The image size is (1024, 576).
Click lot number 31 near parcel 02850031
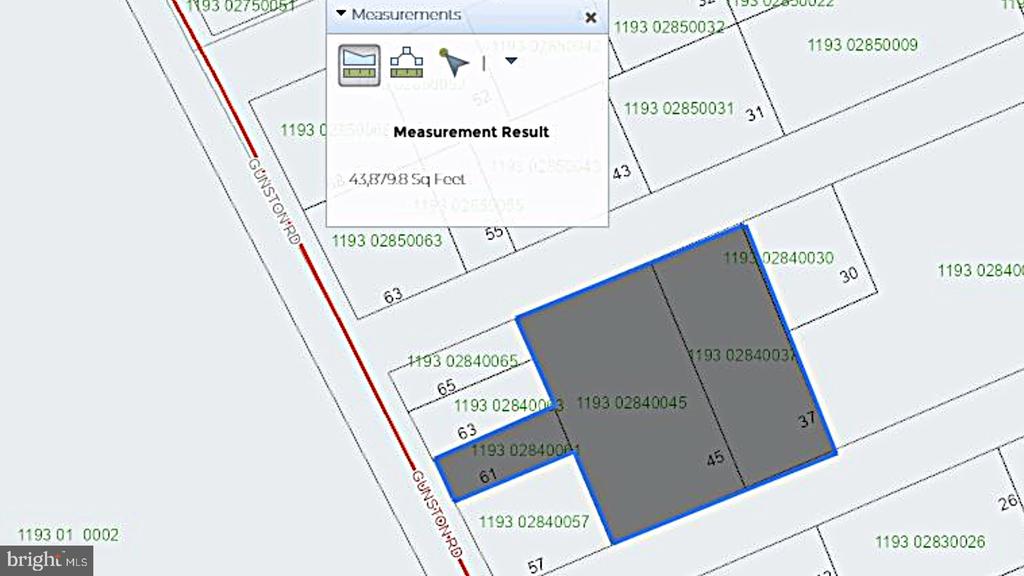(x=754, y=114)
